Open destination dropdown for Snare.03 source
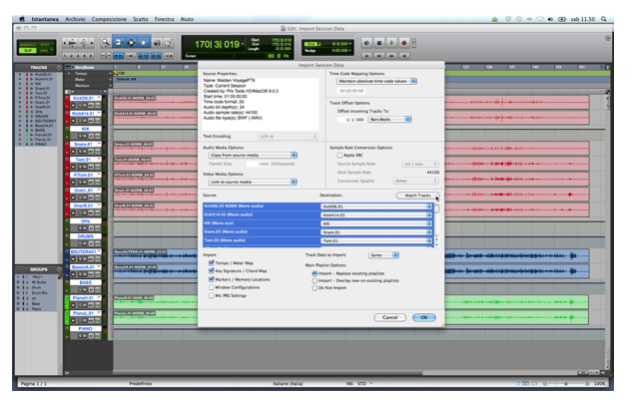Image resolution: width=643 pixels, height=414 pixels. pyautogui.click(x=376, y=232)
